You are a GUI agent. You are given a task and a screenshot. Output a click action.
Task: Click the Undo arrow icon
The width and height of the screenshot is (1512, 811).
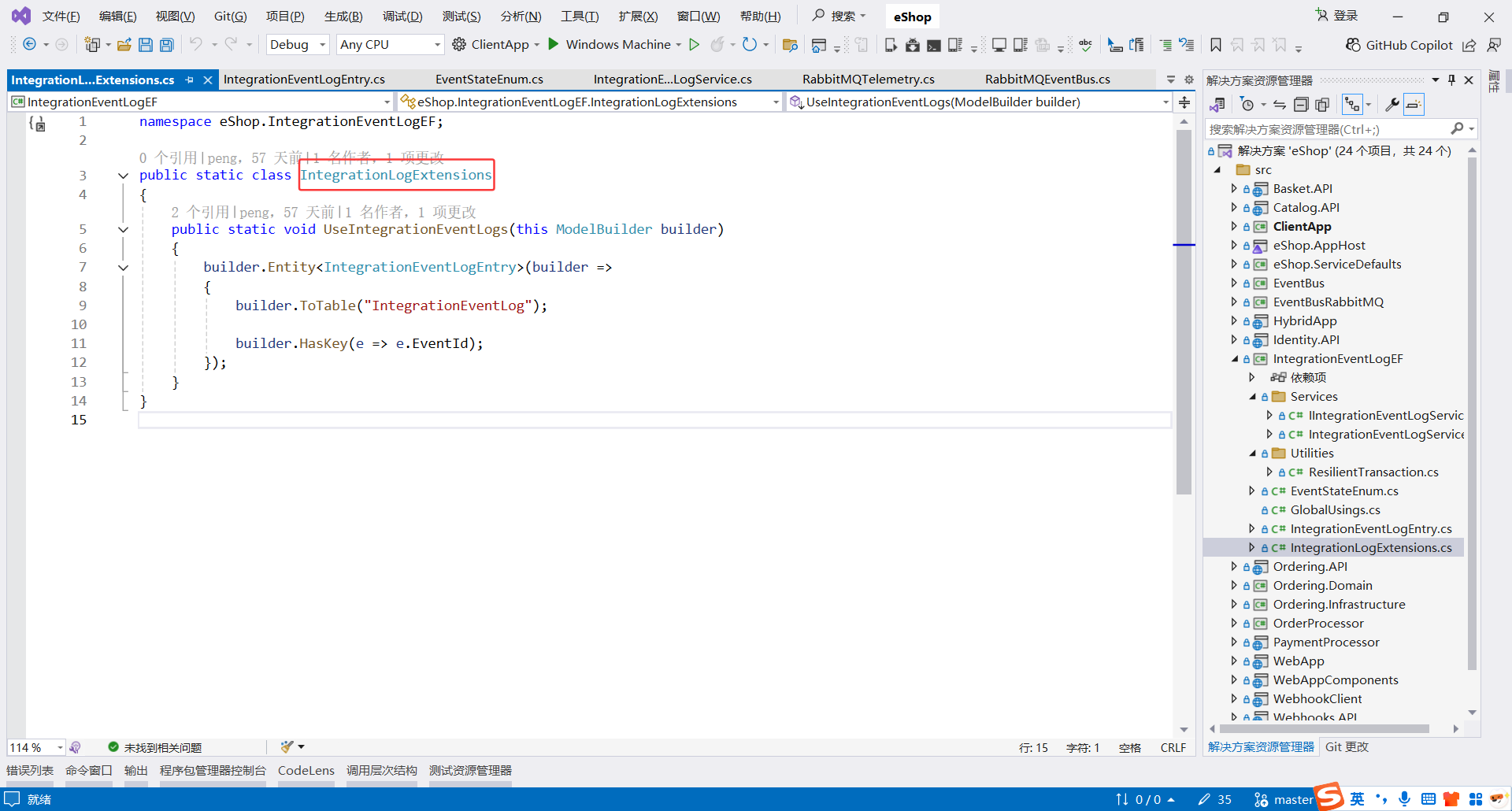click(195, 44)
